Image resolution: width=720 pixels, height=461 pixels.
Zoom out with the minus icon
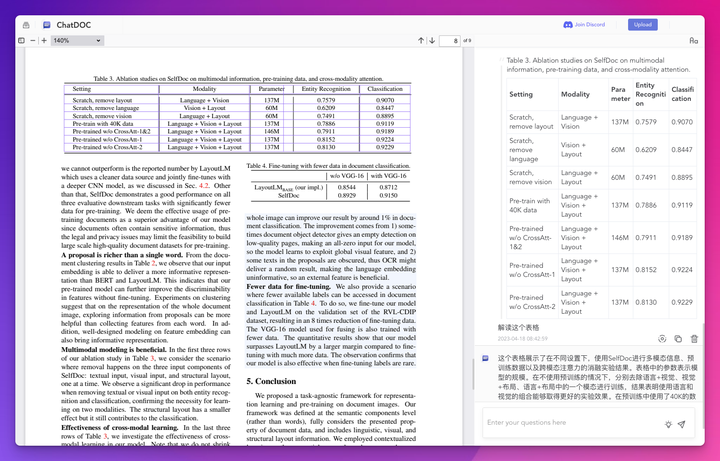tap(33, 40)
